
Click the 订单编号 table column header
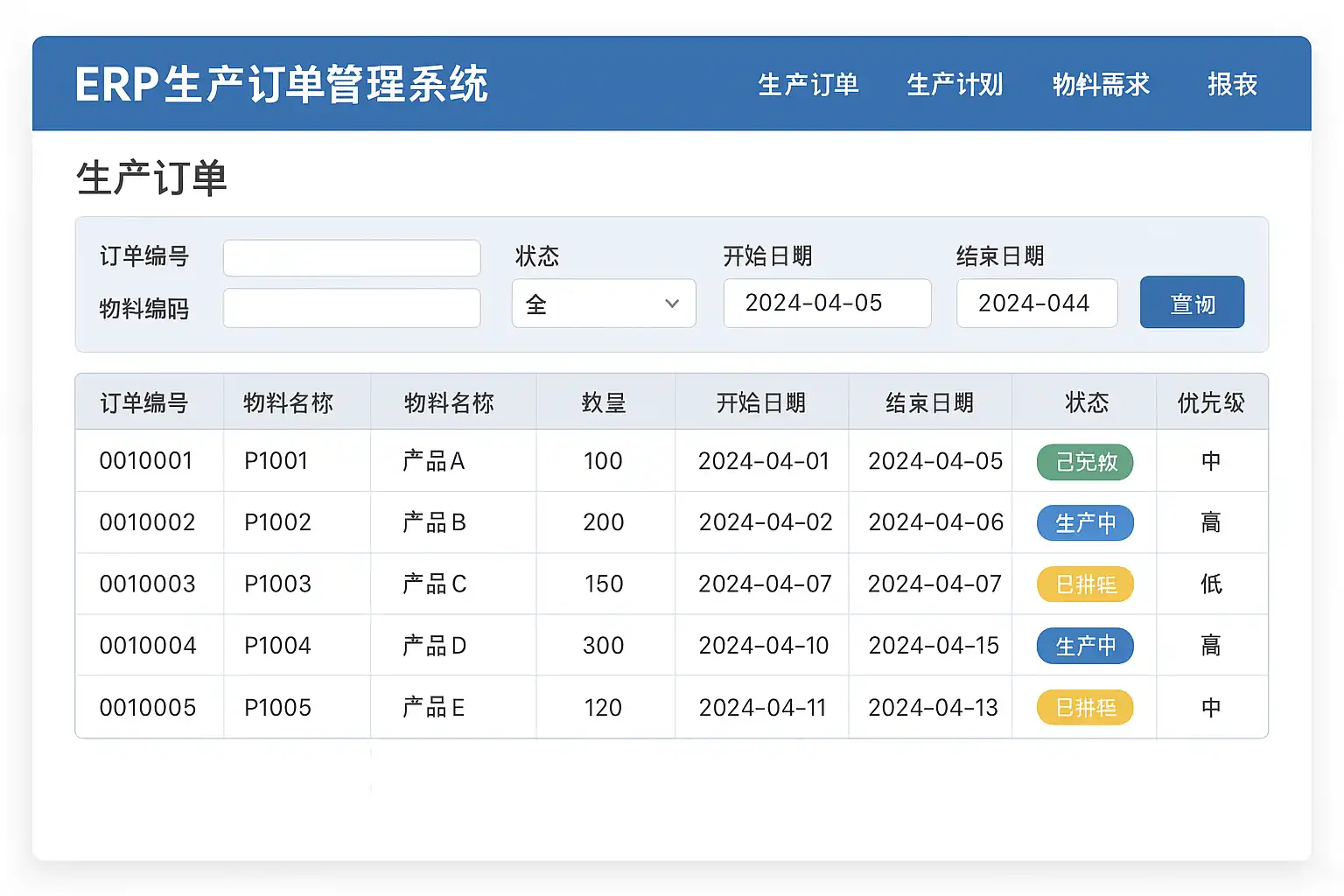click(144, 402)
